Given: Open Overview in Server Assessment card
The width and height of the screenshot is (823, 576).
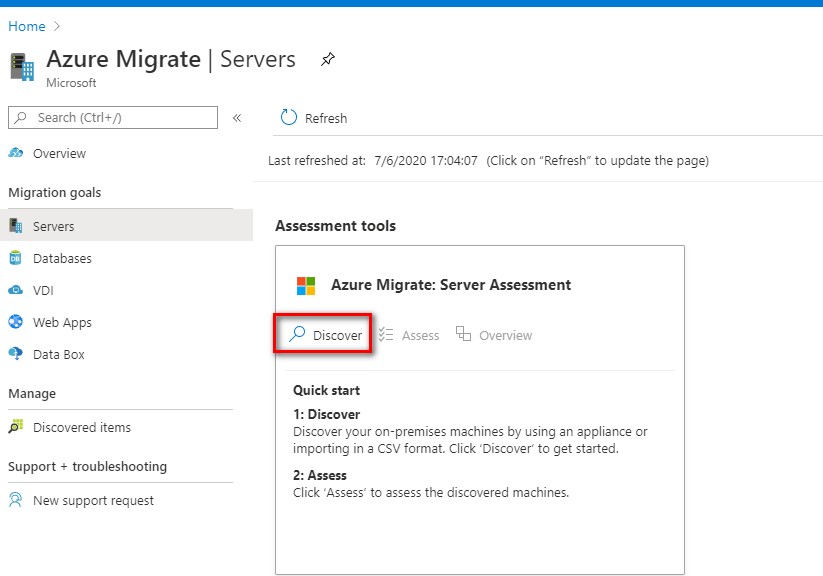Looking at the screenshot, I should pos(494,335).
